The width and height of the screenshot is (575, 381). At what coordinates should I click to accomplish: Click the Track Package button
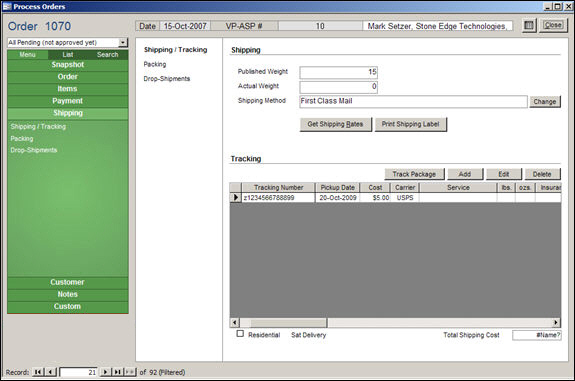click(x=414, y=174)
